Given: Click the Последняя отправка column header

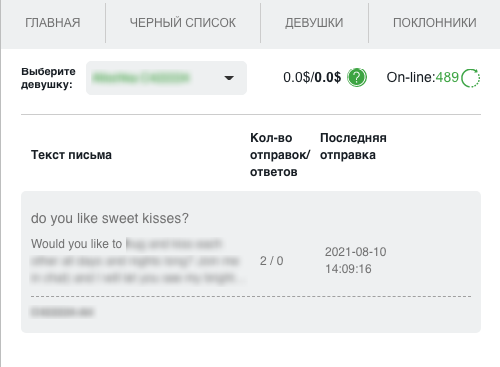Looking at the screenshot, I should click(353, 146).
